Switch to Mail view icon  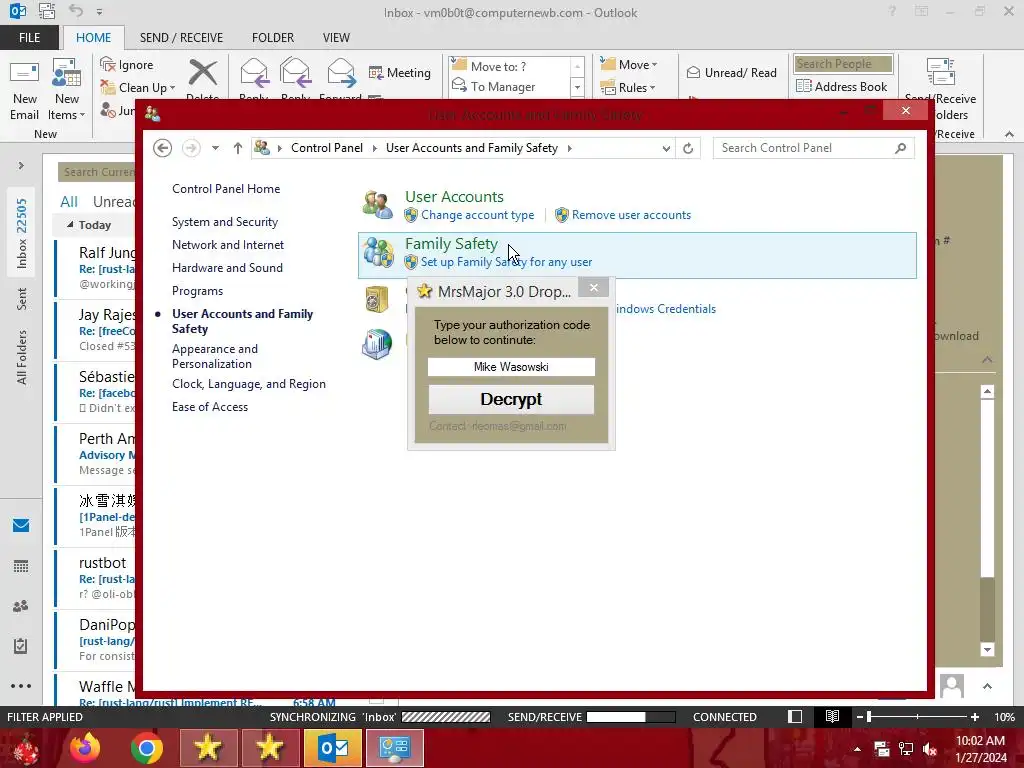pyautogui.click(x=21, y=526)
